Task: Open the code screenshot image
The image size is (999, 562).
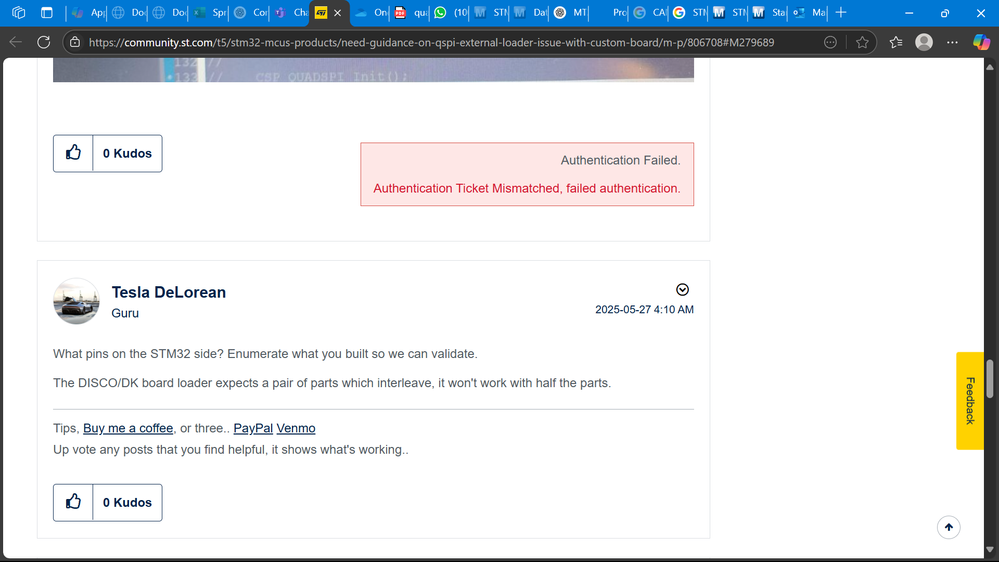Action: (373, 70)
